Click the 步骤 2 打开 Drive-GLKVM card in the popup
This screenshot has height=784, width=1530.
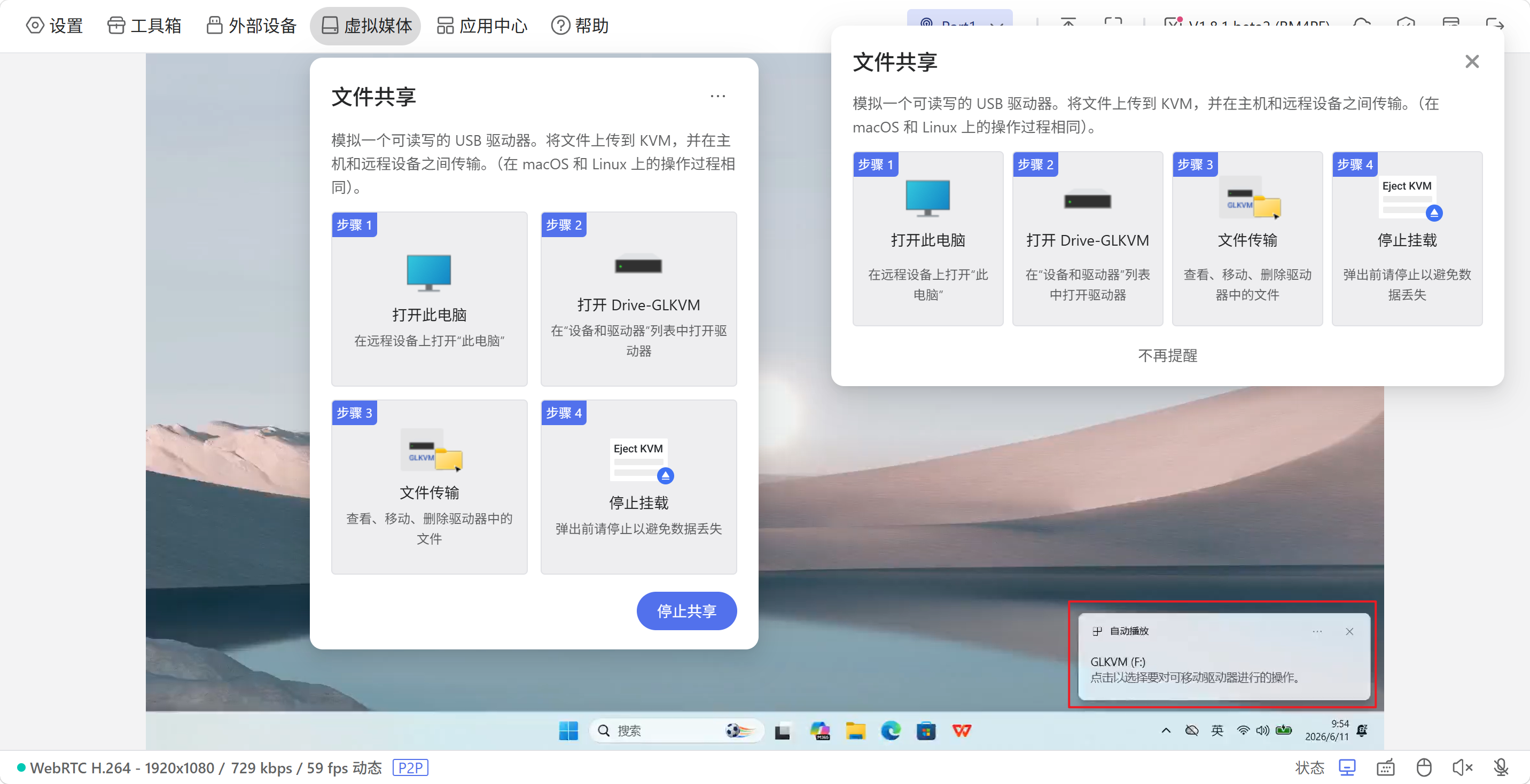click(1088, 238)
